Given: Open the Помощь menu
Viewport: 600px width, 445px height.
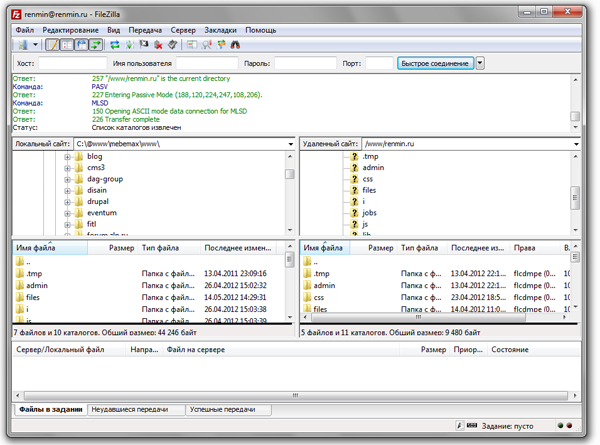Looking at the screenshot, I should (261, 30).
